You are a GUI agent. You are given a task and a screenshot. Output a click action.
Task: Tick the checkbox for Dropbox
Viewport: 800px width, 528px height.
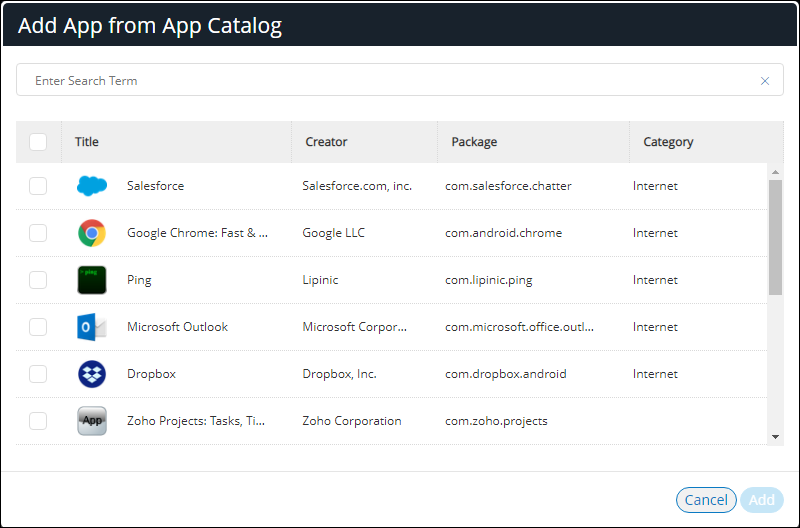click(38, 374)
